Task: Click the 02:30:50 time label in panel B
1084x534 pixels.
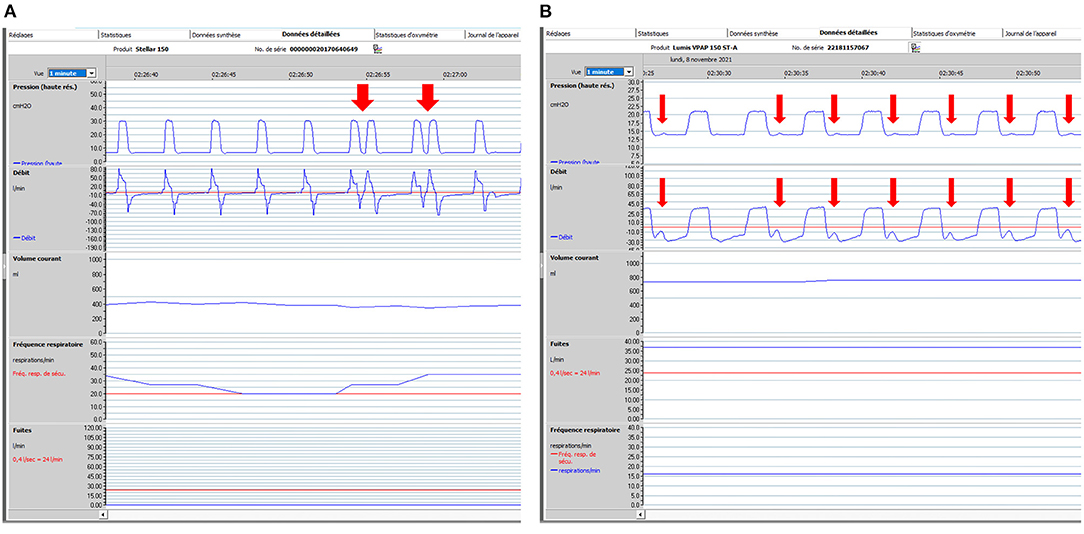Action: pyautogui.click(x=1030, y=72)
